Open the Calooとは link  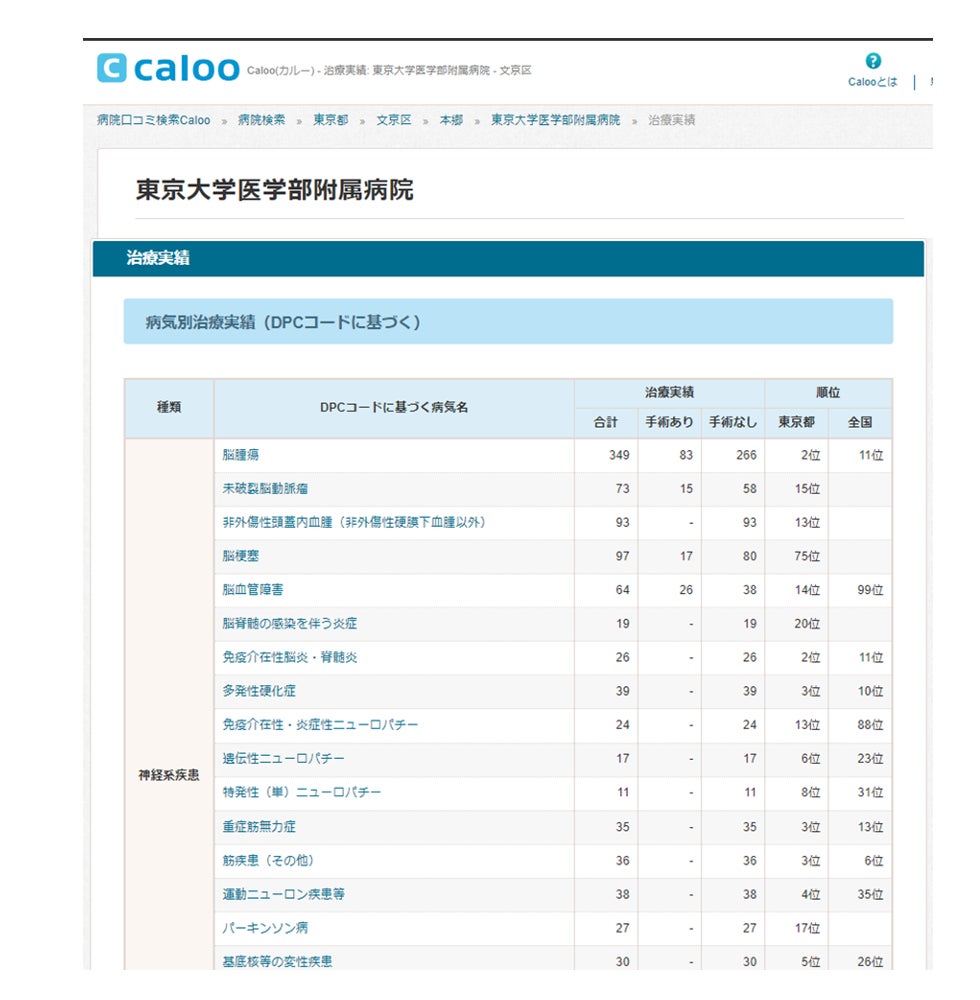(872, 82)
